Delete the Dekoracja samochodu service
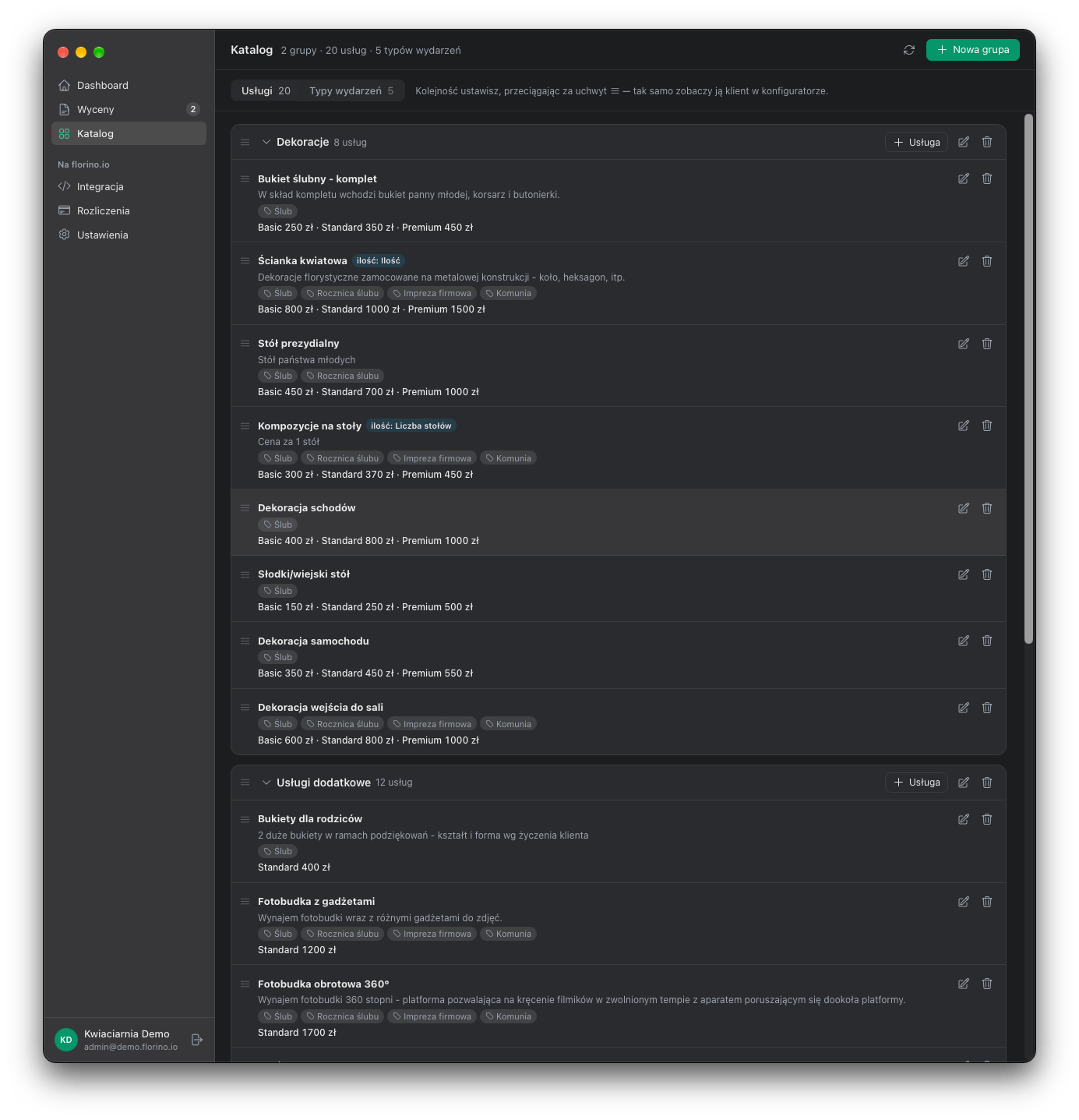The width and height of the screenshot is (1079, 1120). click(x=987, y=641)
